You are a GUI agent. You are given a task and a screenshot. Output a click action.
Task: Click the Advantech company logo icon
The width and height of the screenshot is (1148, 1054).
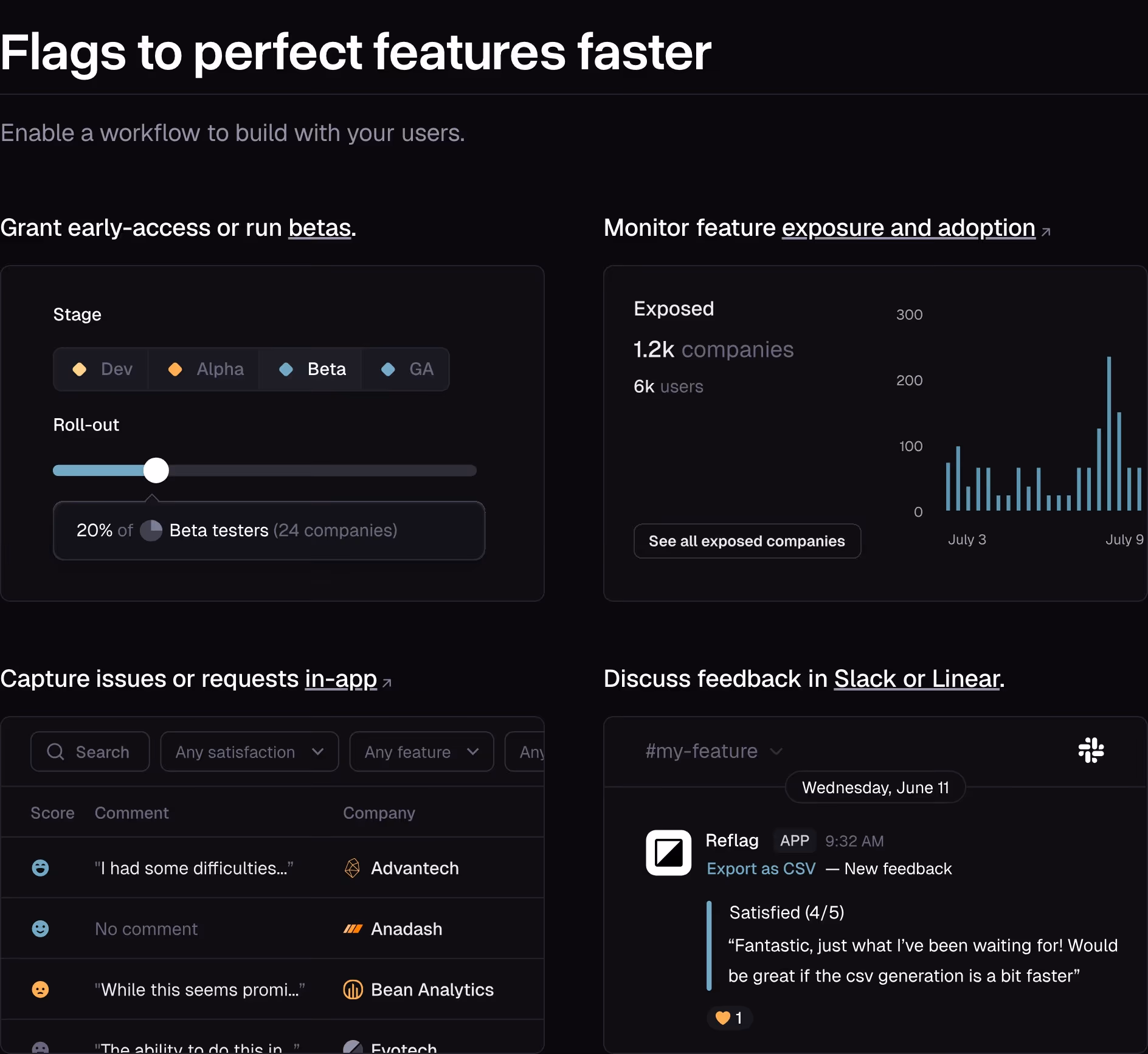pyautogui.click(x=352, y=868)
